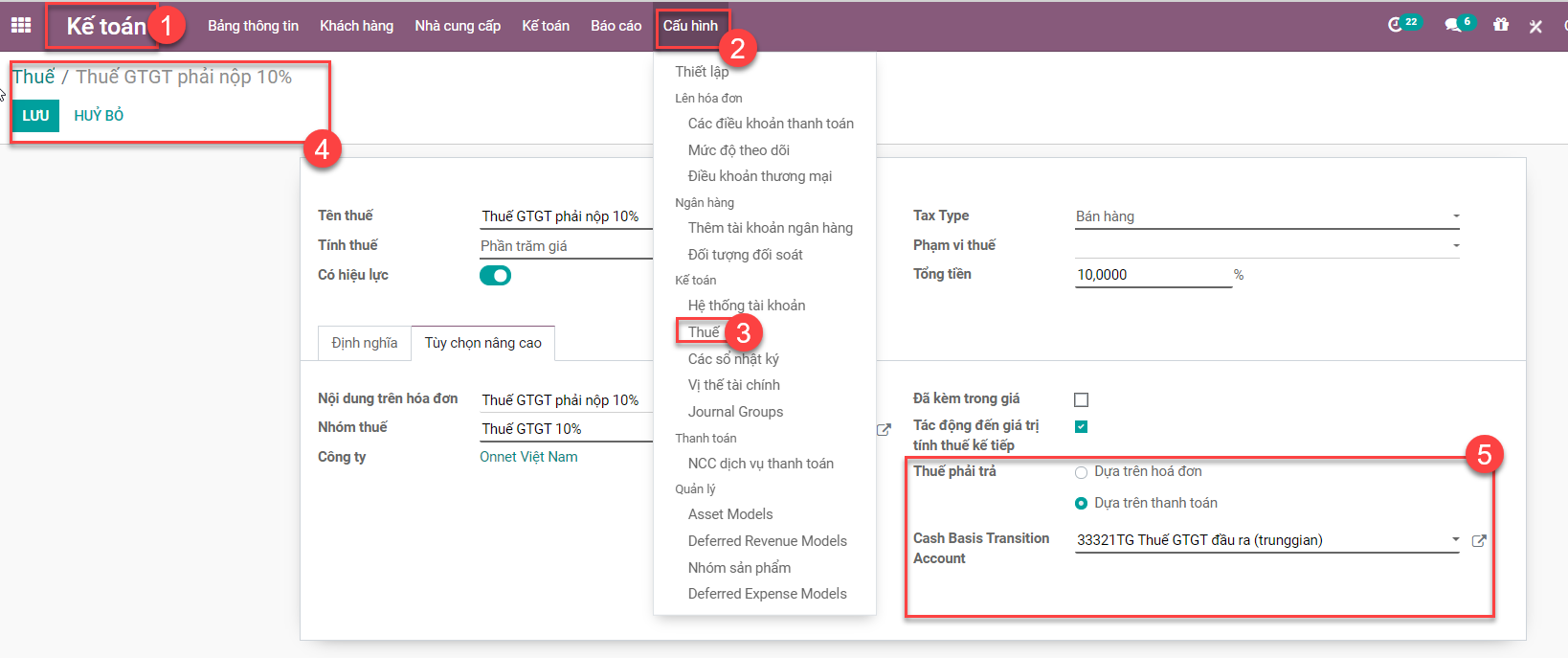This screenshot has width=1568, height=658.
Task: Choose Các sổ nhật ký menu entry
Action: tap(733, 359)
